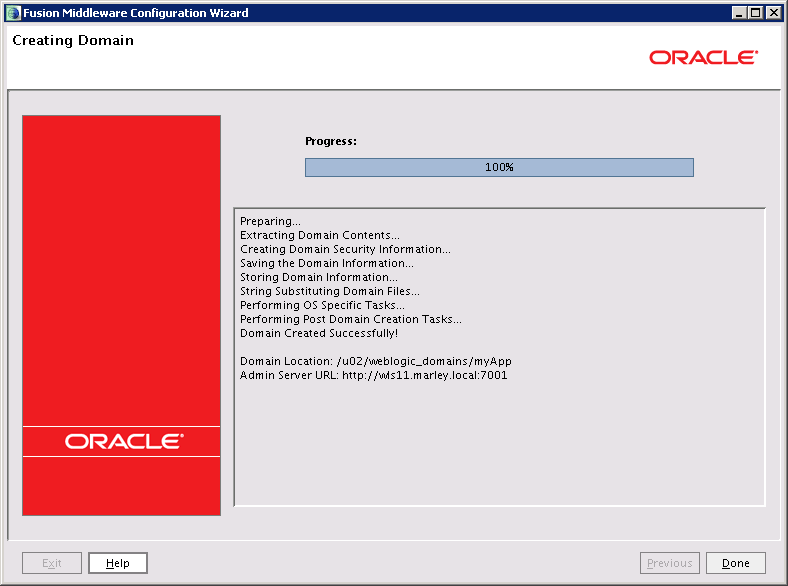
Task: Close the Configuration Wizard window
Action: click(774, 12)
